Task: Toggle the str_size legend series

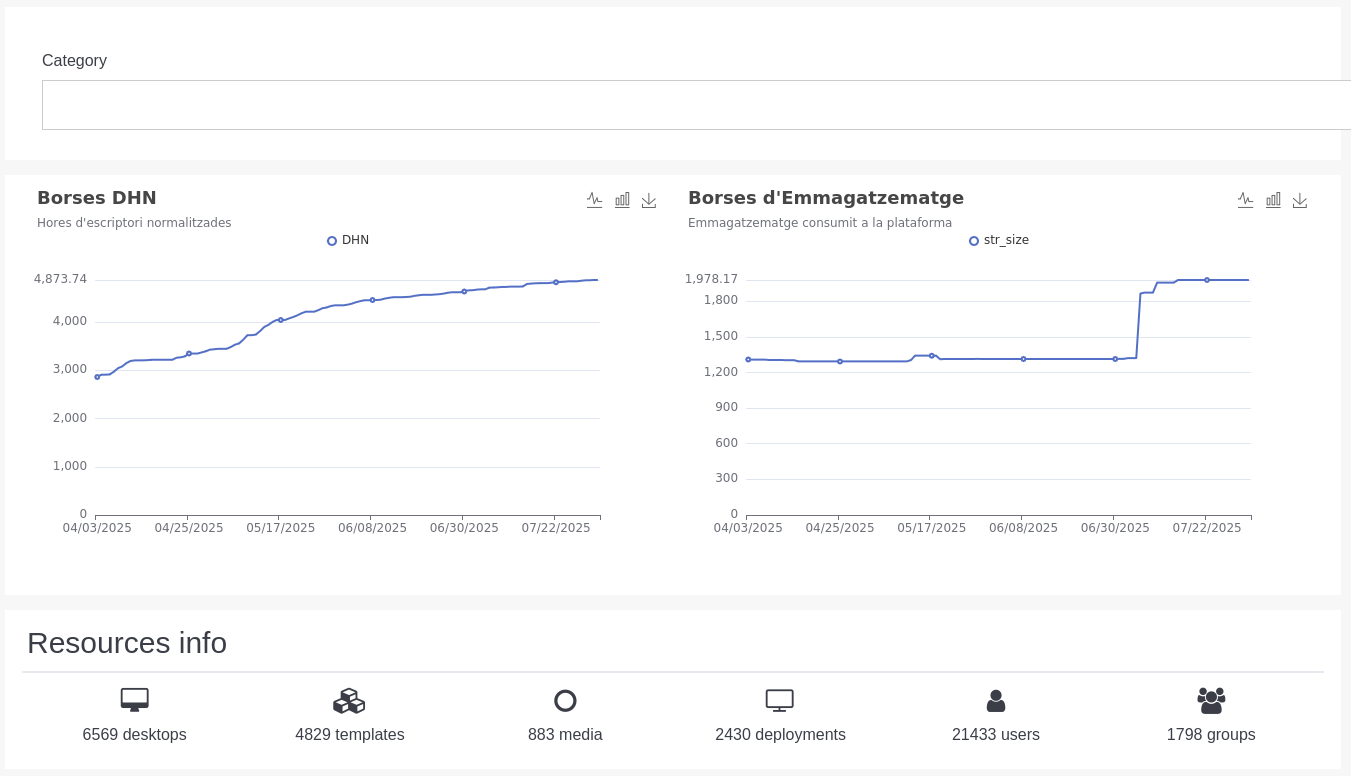Action: (998, 240)
